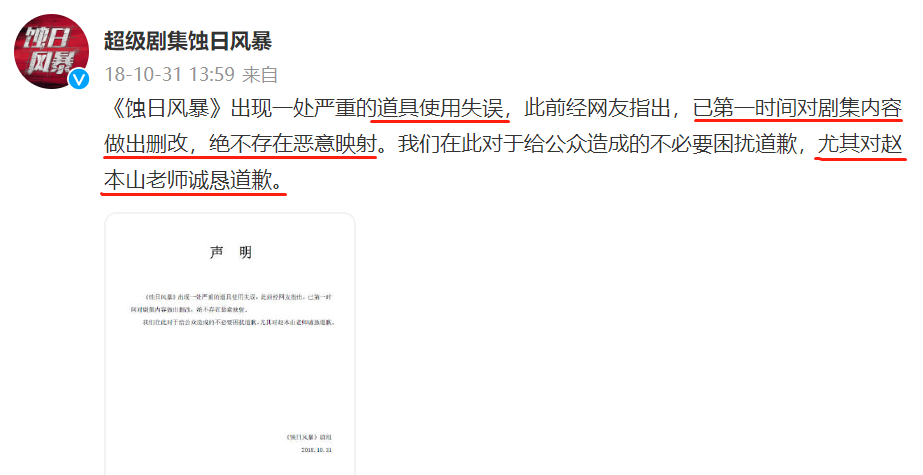Click the blue verified badge on avatar
This screenshot has height=475, width=923.
click(x=79, y=79)
